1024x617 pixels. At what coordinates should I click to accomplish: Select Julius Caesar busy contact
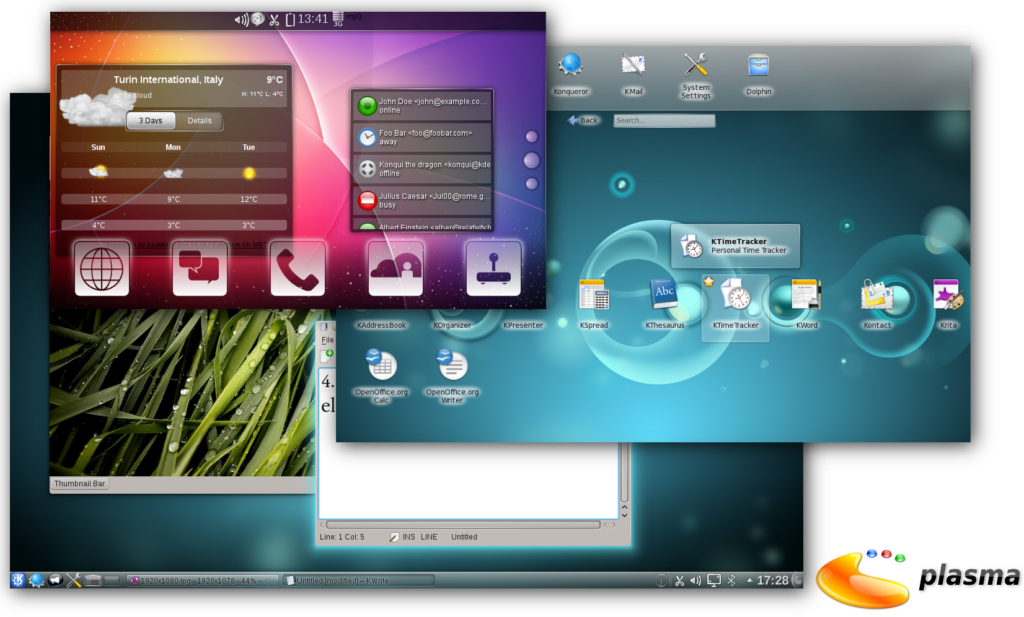422,200
